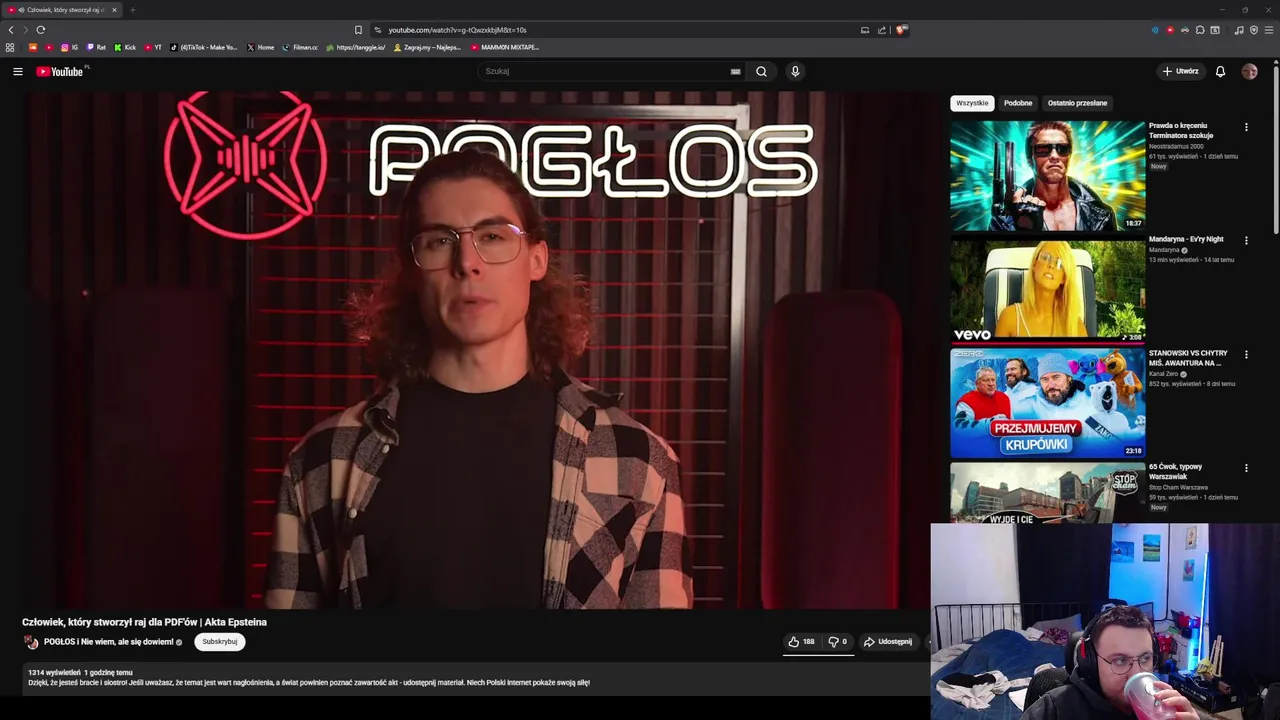The width and height of the screenshot is (1280, 720).
Task: Like the video with thumbs up
Action: pos(801,642)
